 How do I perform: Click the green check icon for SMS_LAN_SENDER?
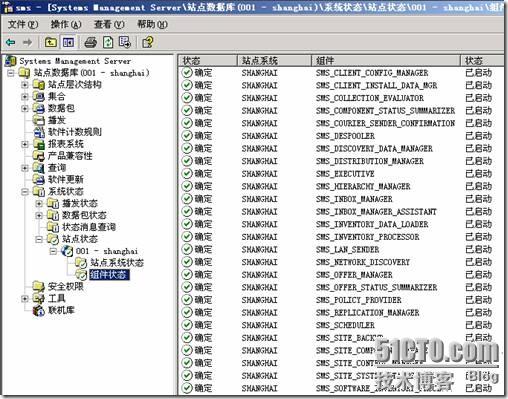[187, 249]
